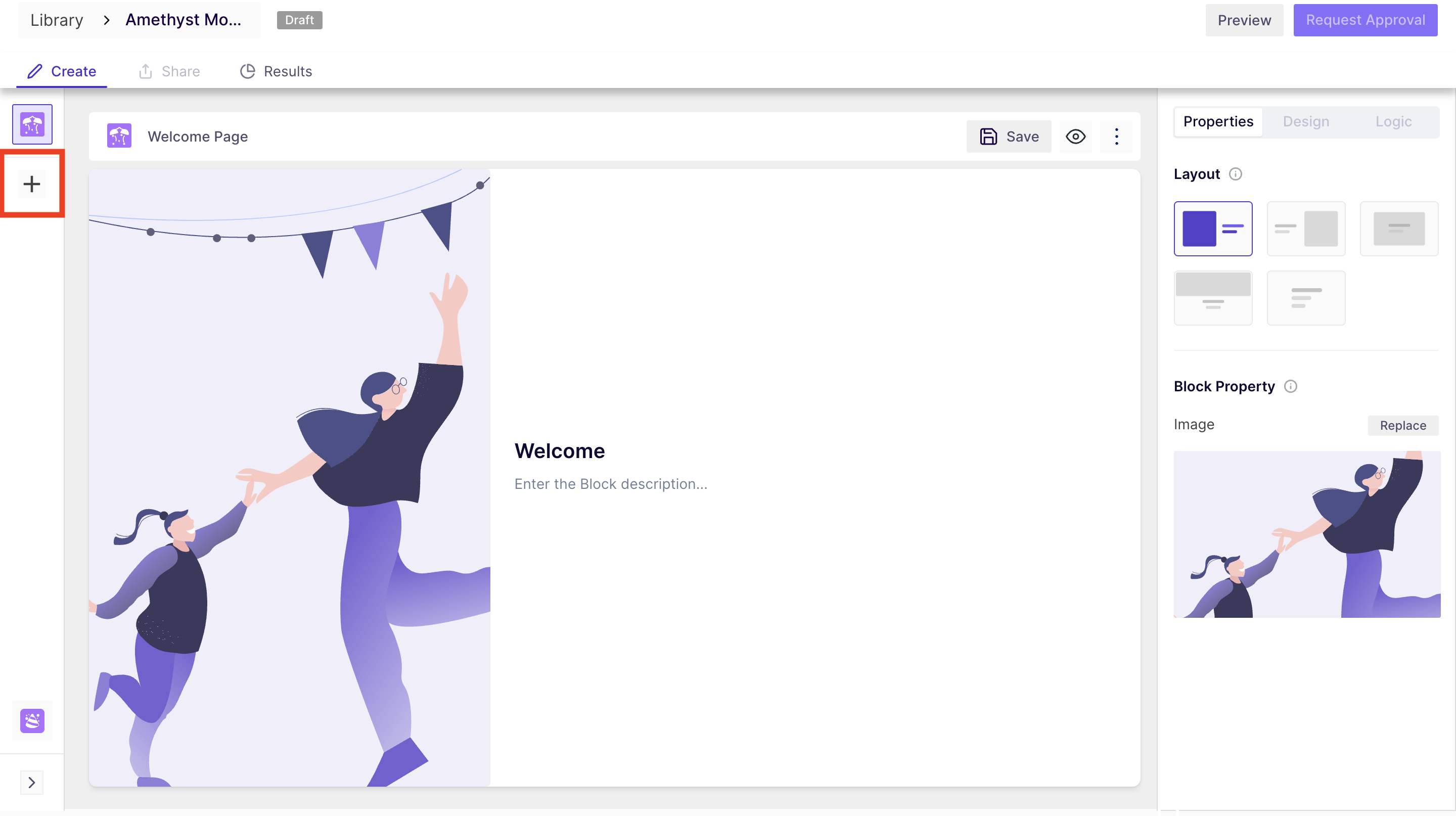Screen dimensions: 1456x816
Task: Select text-left image-right layout option
Action: pyautogui.click(x=1306, y=229)
